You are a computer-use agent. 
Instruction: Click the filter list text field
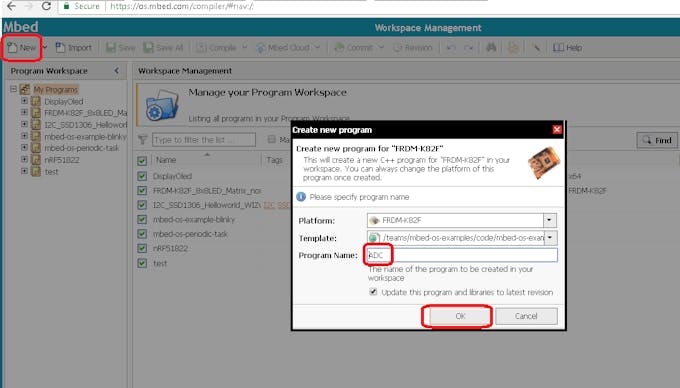(204, 140)
